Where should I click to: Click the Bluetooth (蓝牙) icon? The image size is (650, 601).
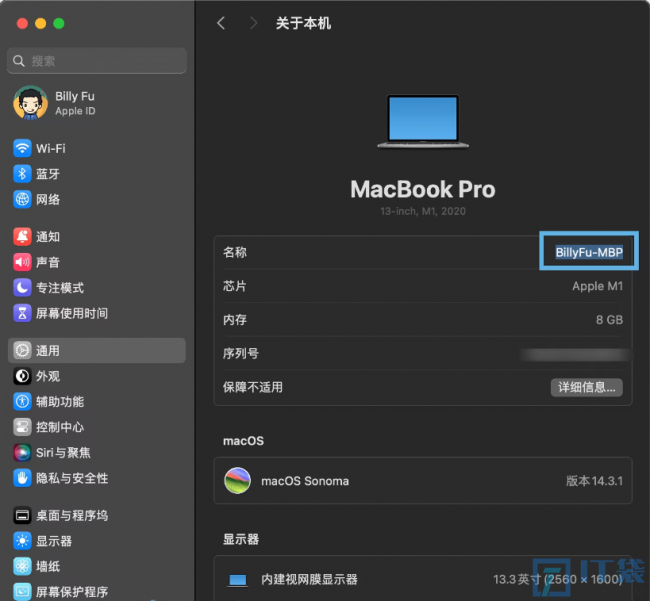[22, 174]
